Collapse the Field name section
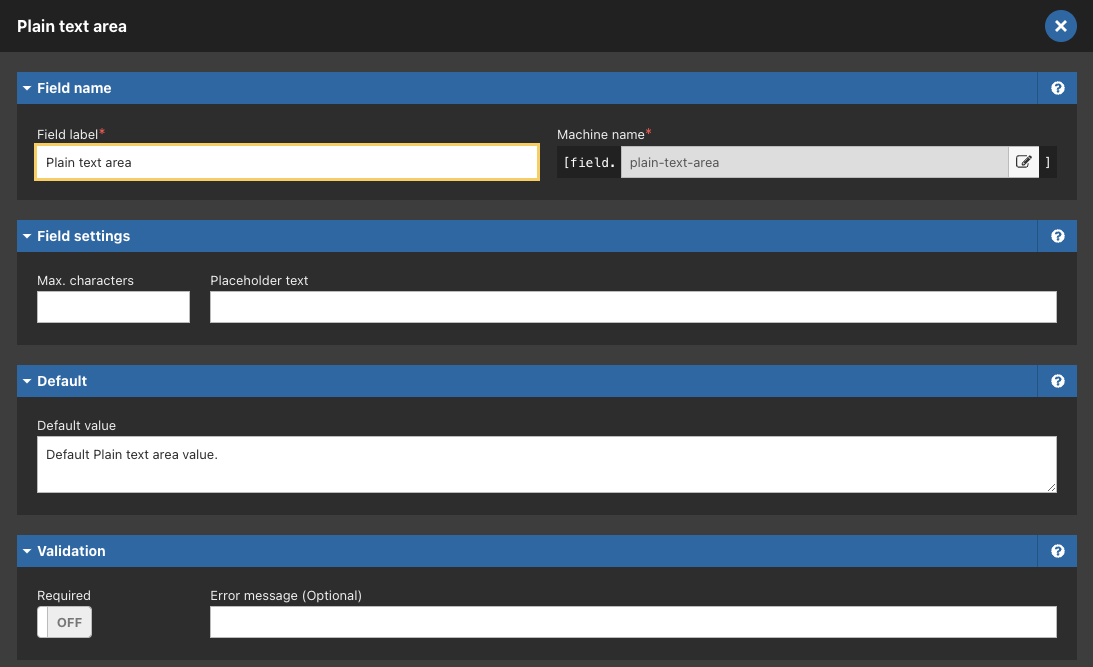This screenshot has height=667, width=1093. pyautogui.click(x=27, y=88)
